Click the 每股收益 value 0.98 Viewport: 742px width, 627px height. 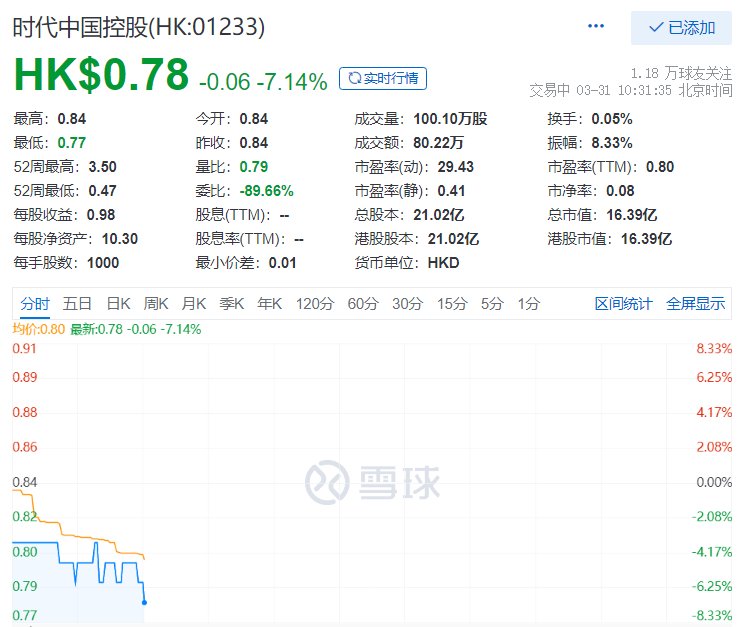click(x=101, y=215)
